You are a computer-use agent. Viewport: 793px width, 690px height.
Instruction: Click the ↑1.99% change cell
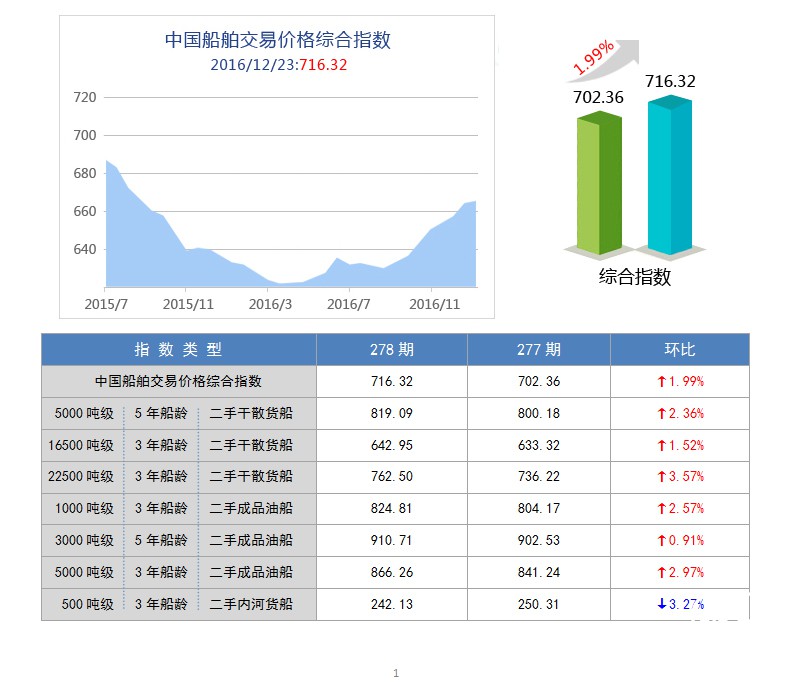(680, 381)
